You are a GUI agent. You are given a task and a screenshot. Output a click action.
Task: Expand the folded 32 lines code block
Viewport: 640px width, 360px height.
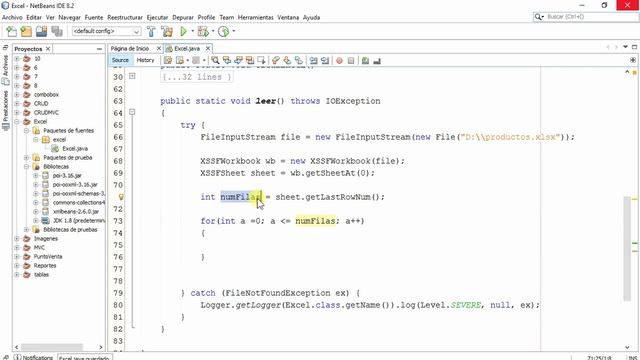[132, 76]
